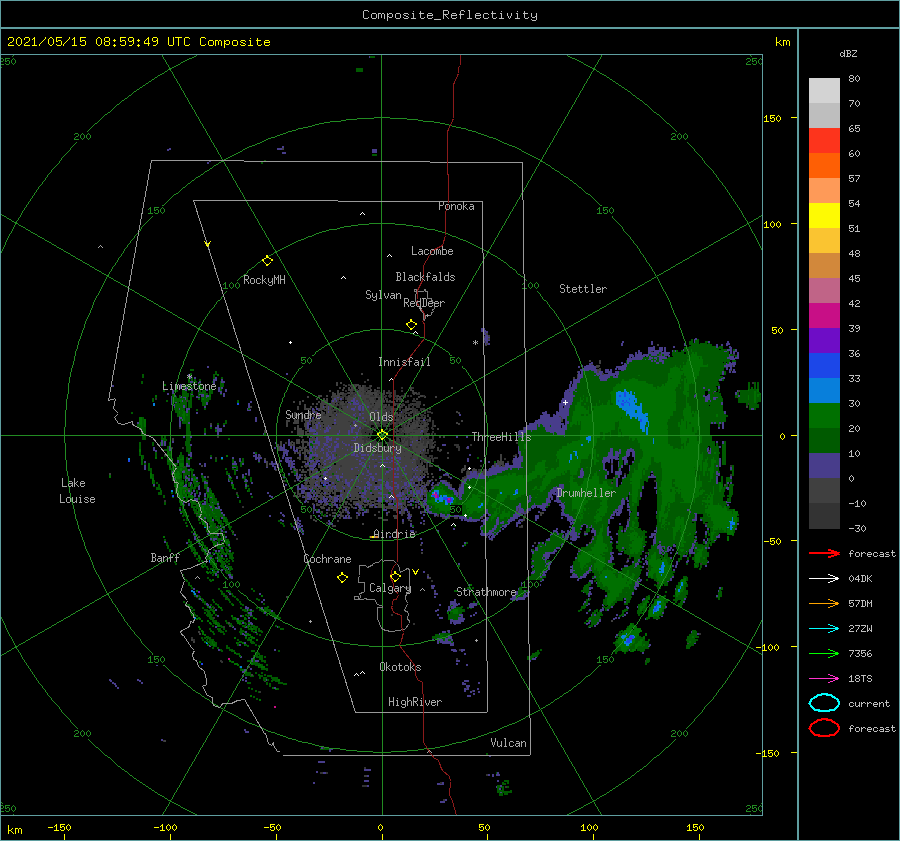Click yellow diamond marker below RedDeer

[x=411, y=325]
